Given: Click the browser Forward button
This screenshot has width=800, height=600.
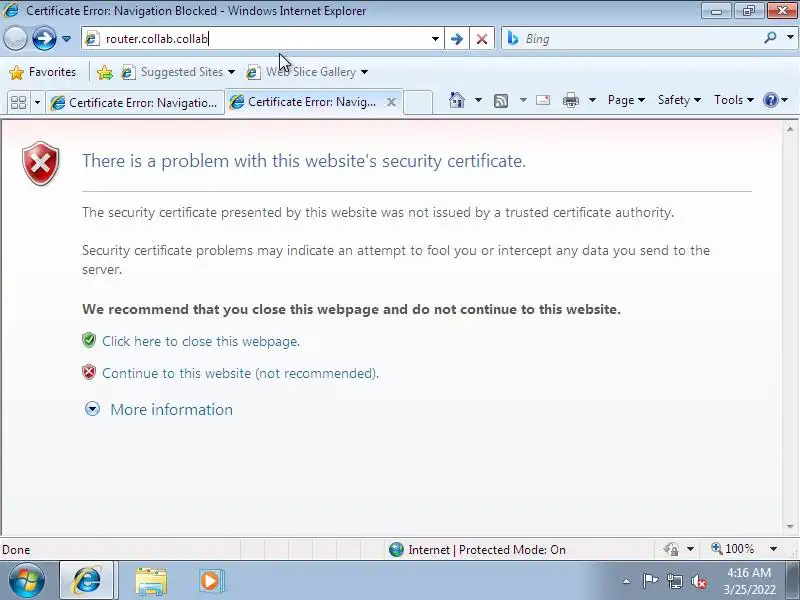Looking at the screenshot, I should point(44,39).
